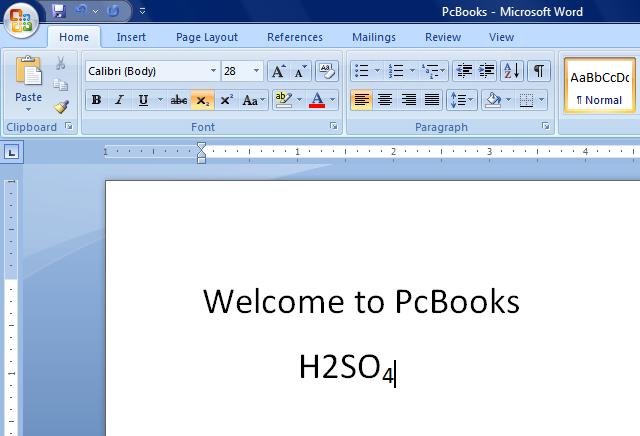Cut the selection with scissors icon
The image size is (640, 436).
(60, 63)
